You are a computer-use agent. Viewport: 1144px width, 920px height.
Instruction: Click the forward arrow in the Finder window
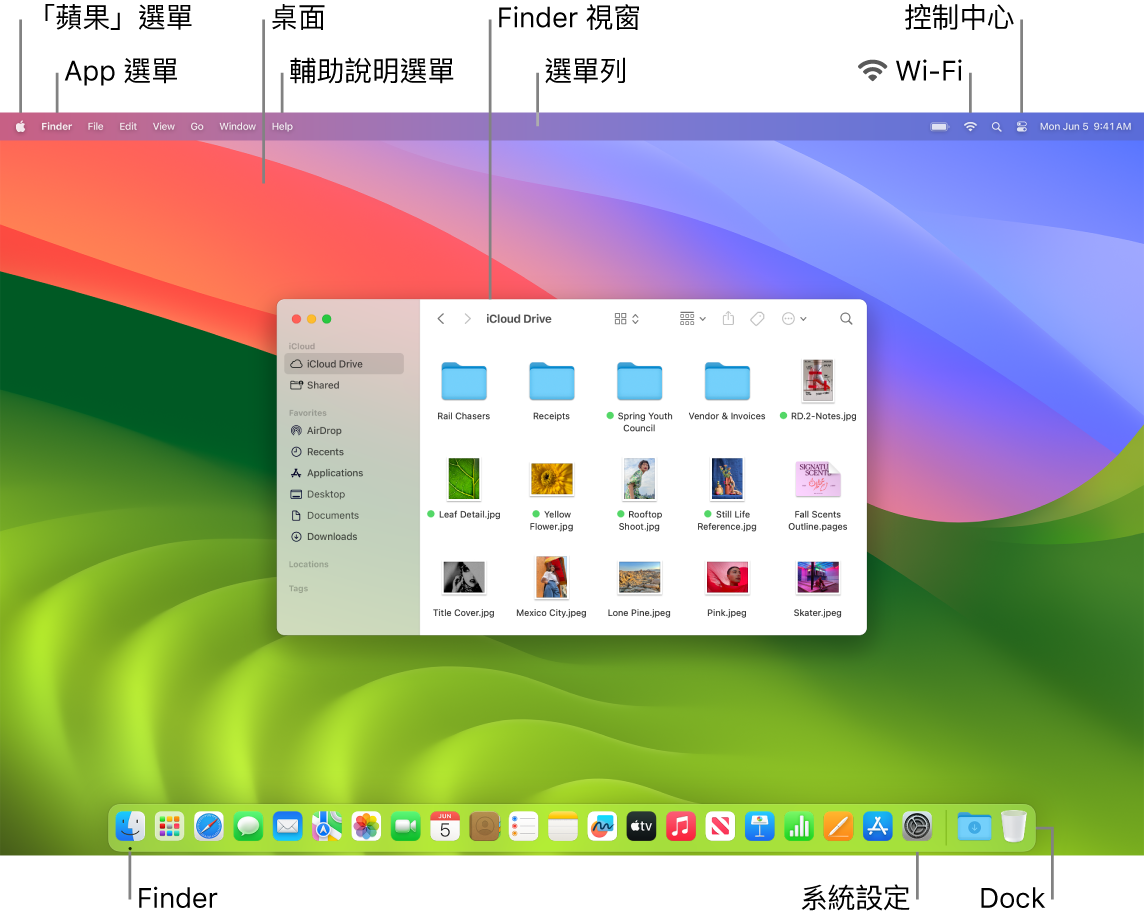click(x=466, y=318)
